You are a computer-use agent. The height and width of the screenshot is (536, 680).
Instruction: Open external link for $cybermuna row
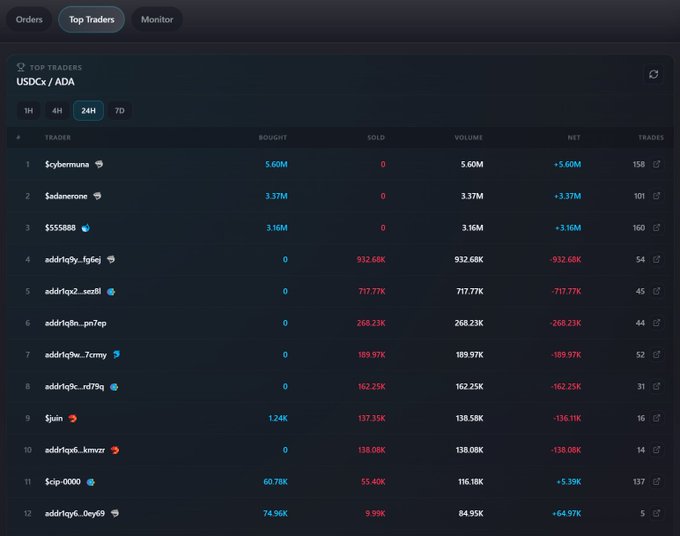click(657, 164)
